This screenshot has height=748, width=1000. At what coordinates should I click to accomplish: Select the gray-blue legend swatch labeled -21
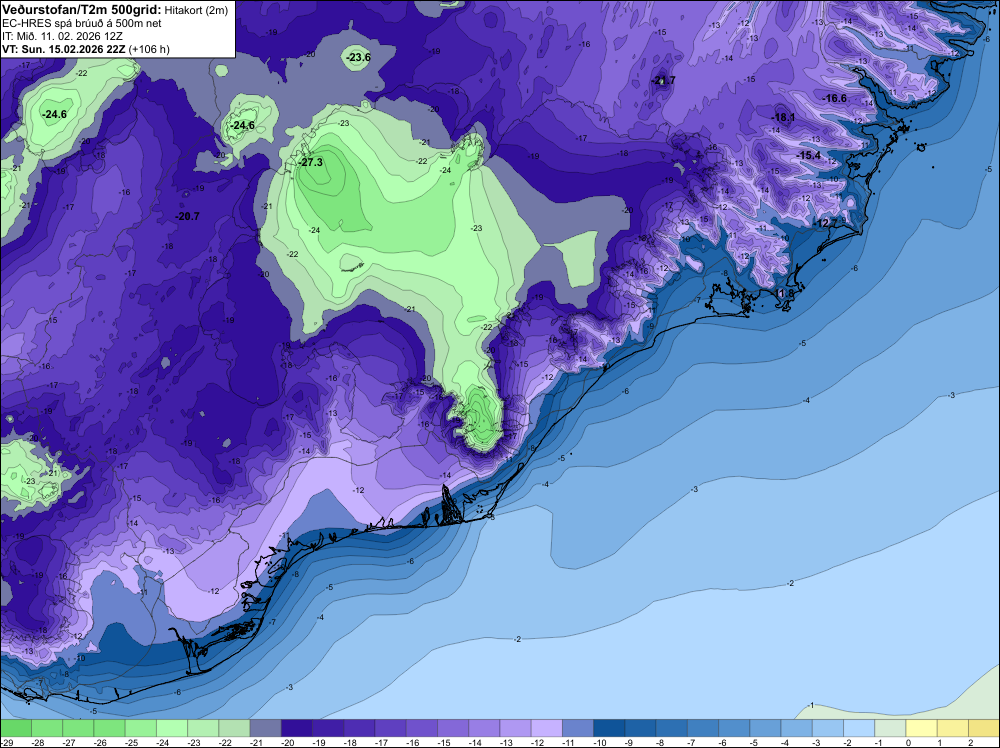coord(265,728)
